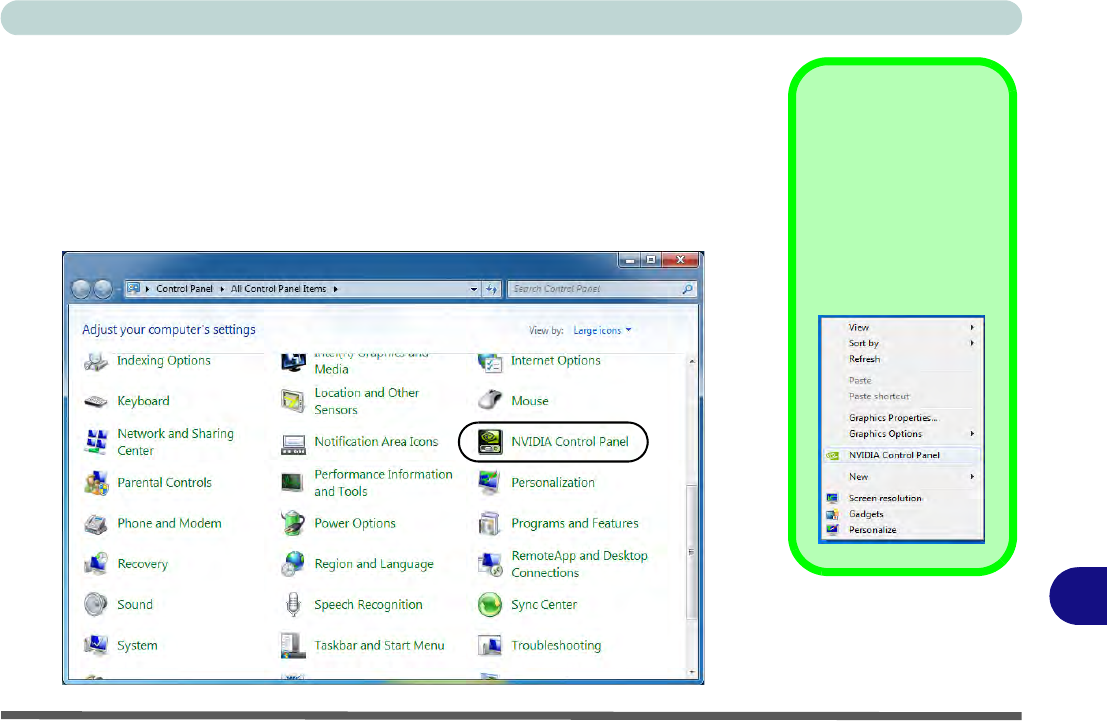
Task: Click the vertical scrollbar thumb
Action: pyautogui.click(x=692, y=551)
